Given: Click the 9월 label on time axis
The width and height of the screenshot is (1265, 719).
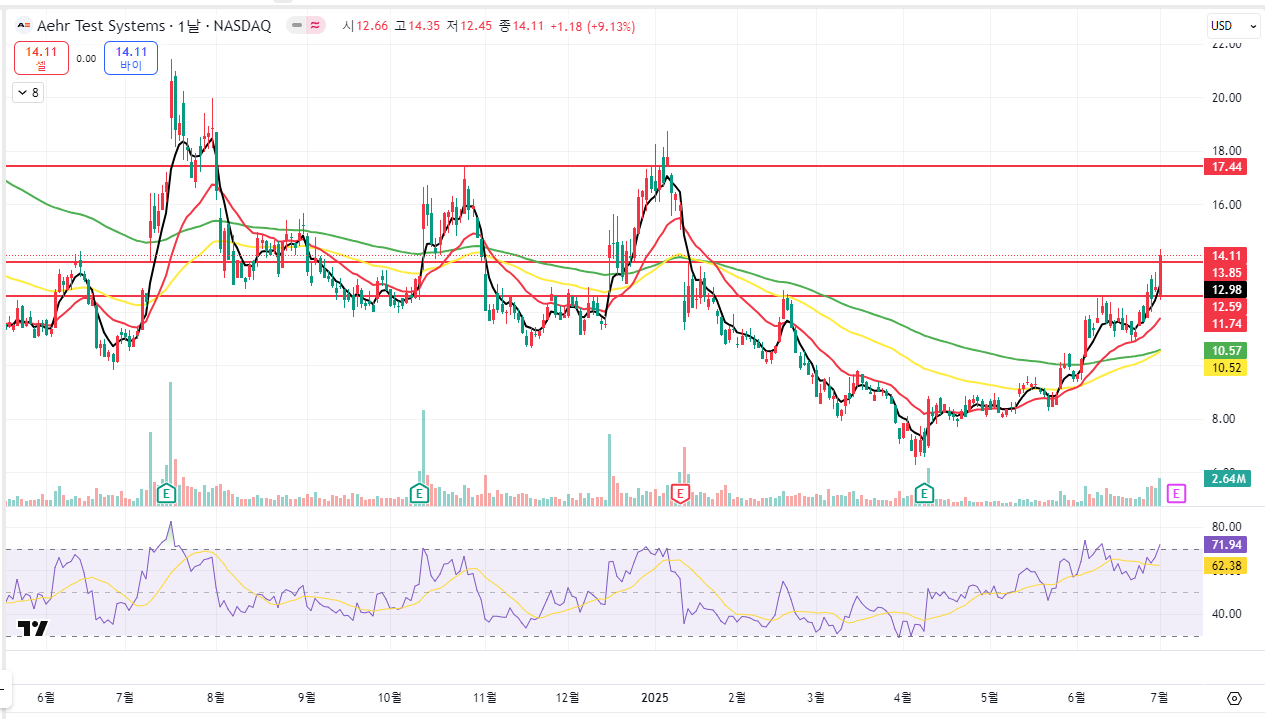Looking at the screenshot, I should click(x=306, y=697).
